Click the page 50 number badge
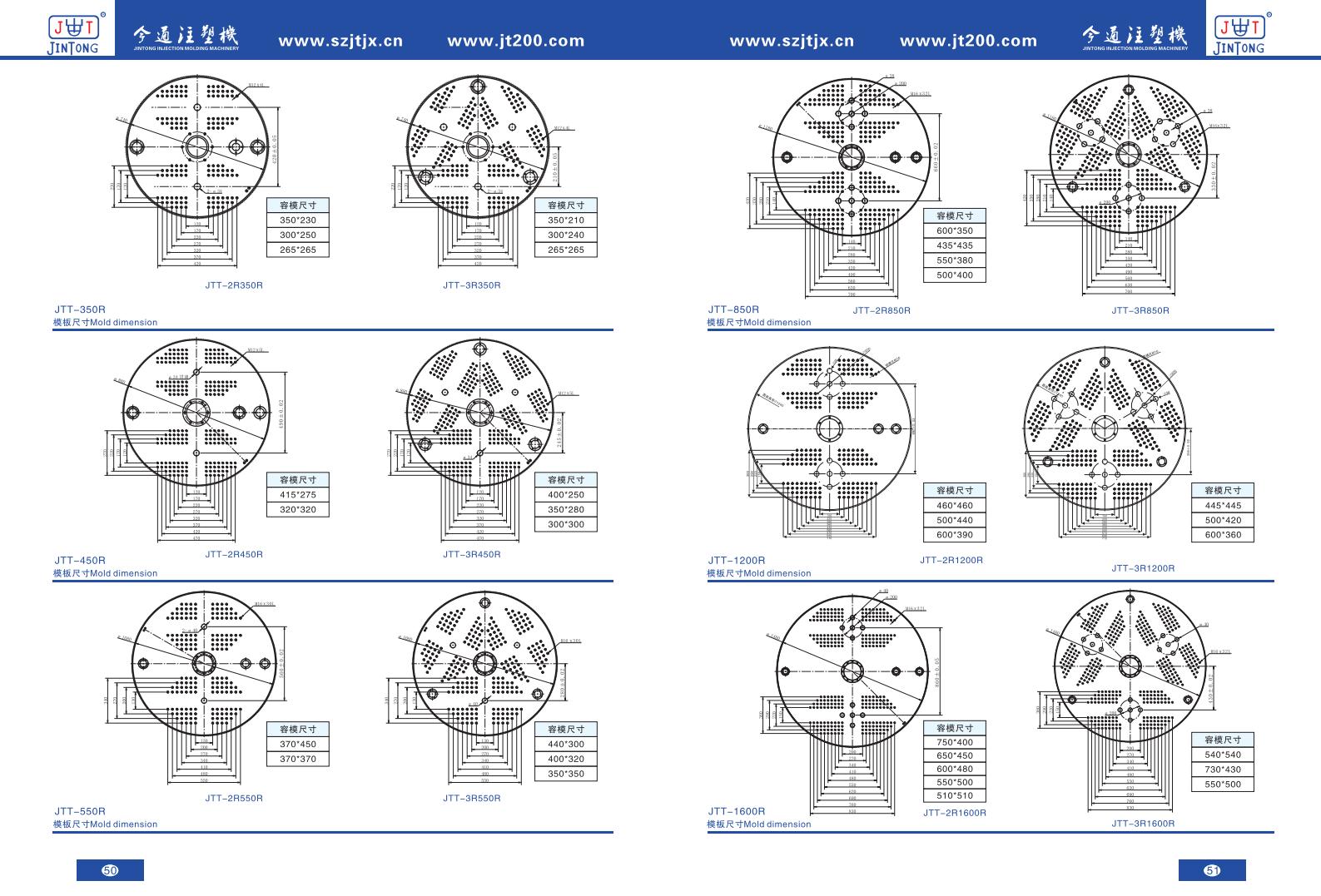Viewport: 1321px width, 896px height. [110, 870]
